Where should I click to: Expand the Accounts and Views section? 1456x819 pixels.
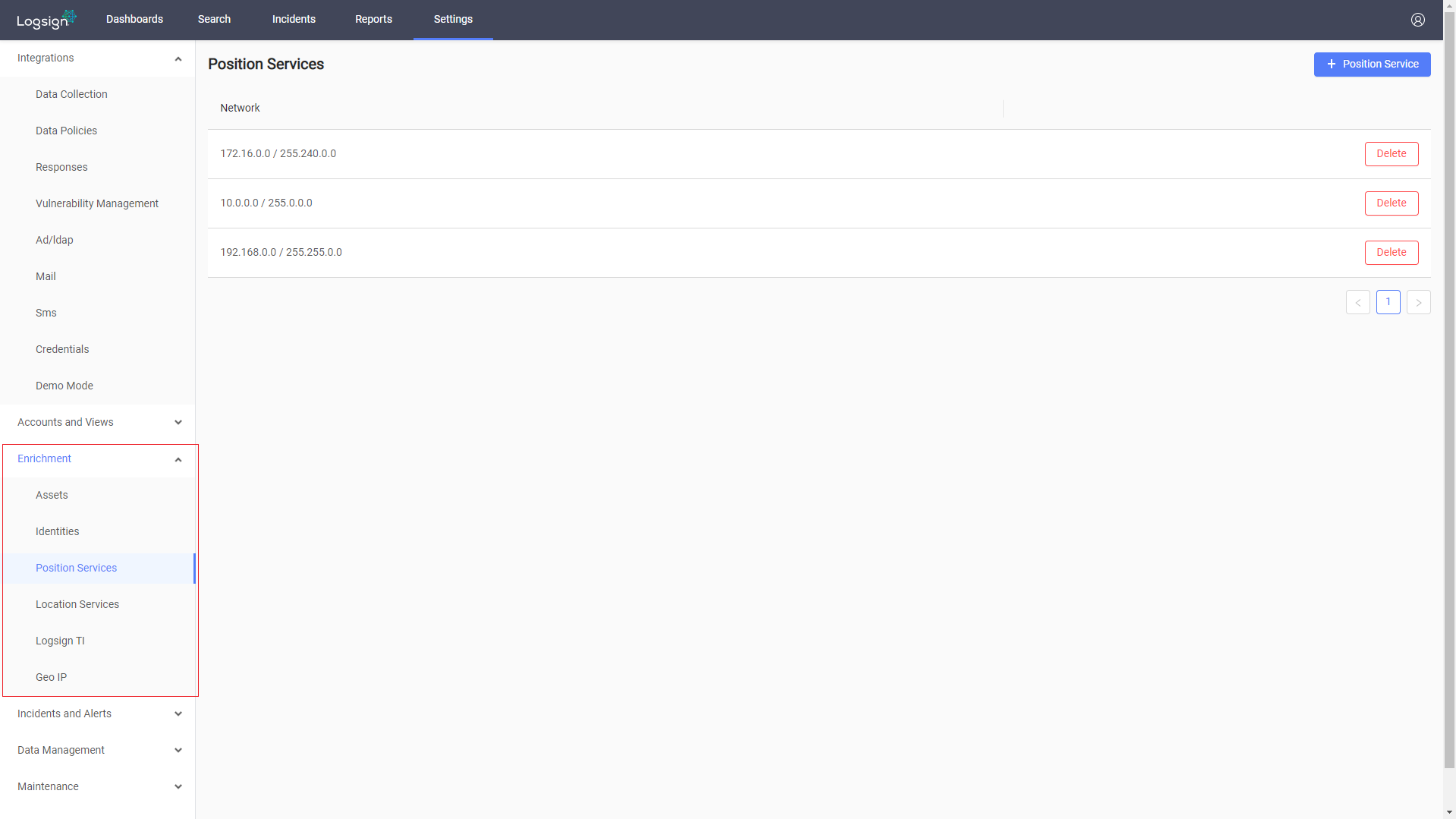point(98,423)
